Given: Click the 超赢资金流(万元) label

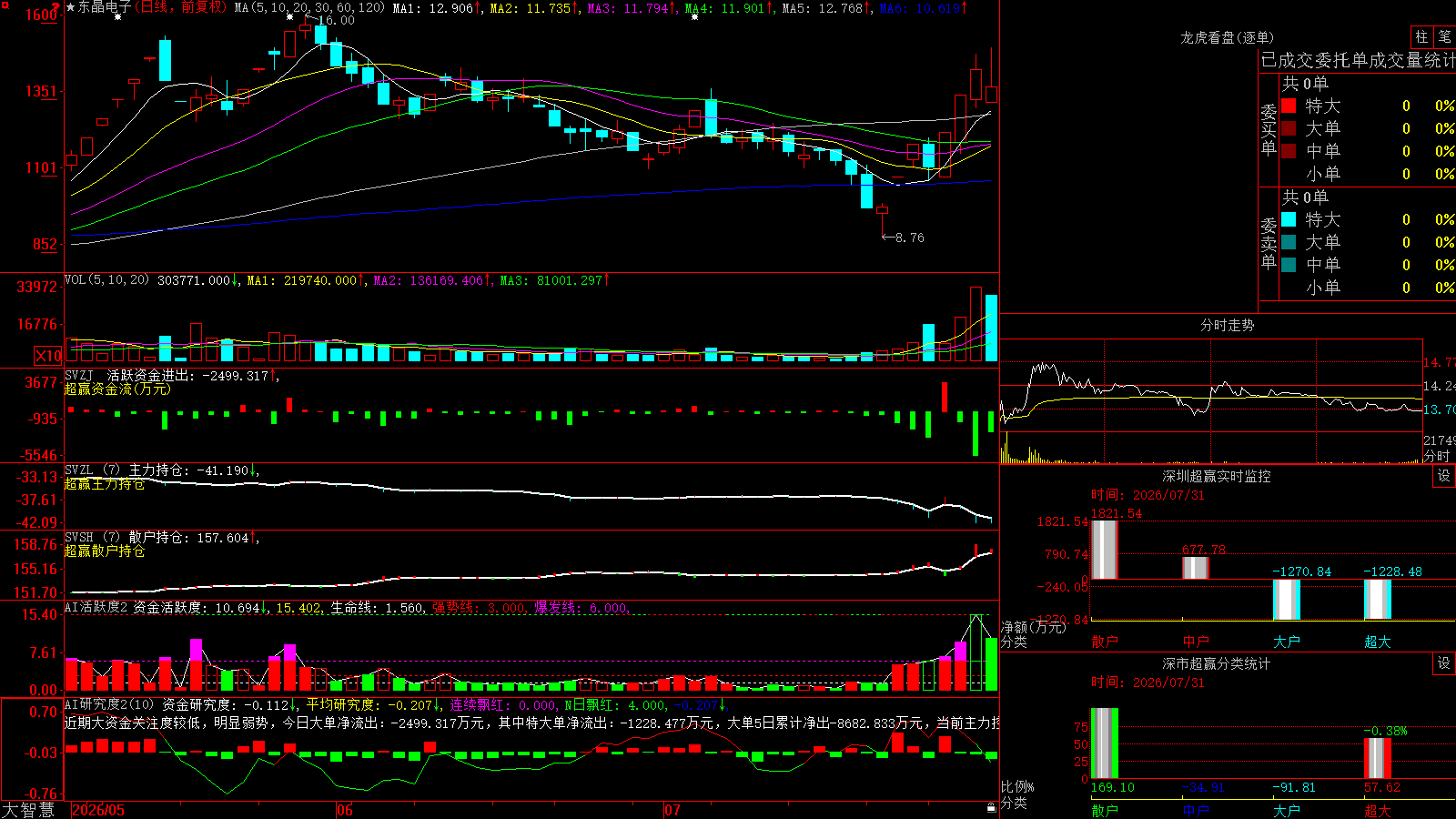Looking at the screenshot, I should (x=117, y=389).
